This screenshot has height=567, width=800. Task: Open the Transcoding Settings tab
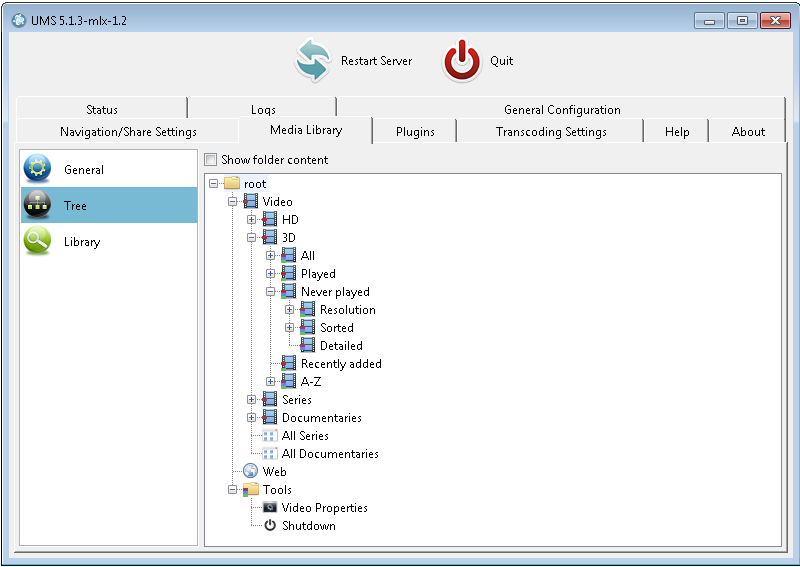click(x=551, y=131)
